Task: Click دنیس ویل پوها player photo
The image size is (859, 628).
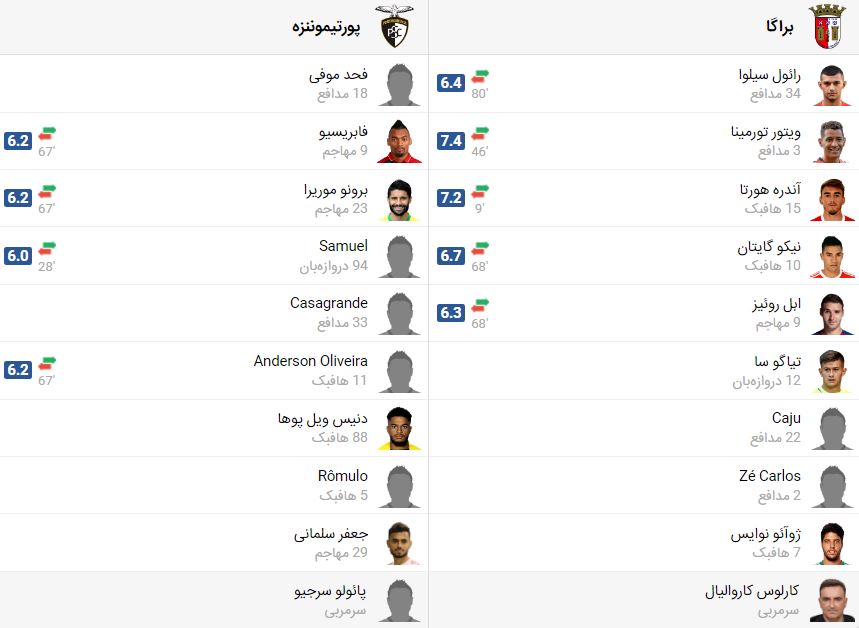Action: click(399, 428)
